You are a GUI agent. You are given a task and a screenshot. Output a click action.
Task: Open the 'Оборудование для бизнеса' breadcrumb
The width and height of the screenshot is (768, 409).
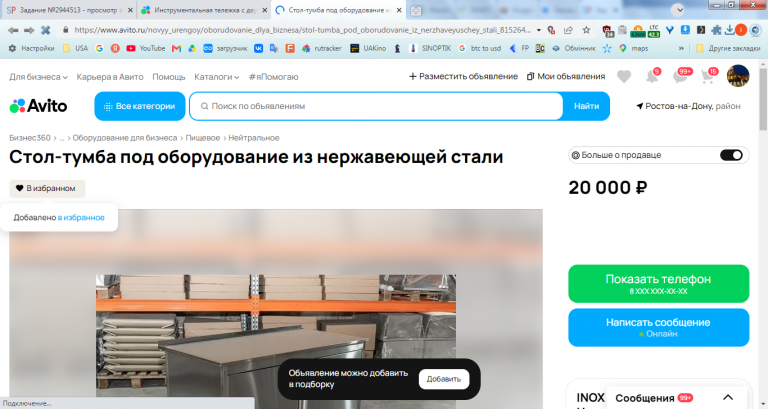click(x=125, y=138)
